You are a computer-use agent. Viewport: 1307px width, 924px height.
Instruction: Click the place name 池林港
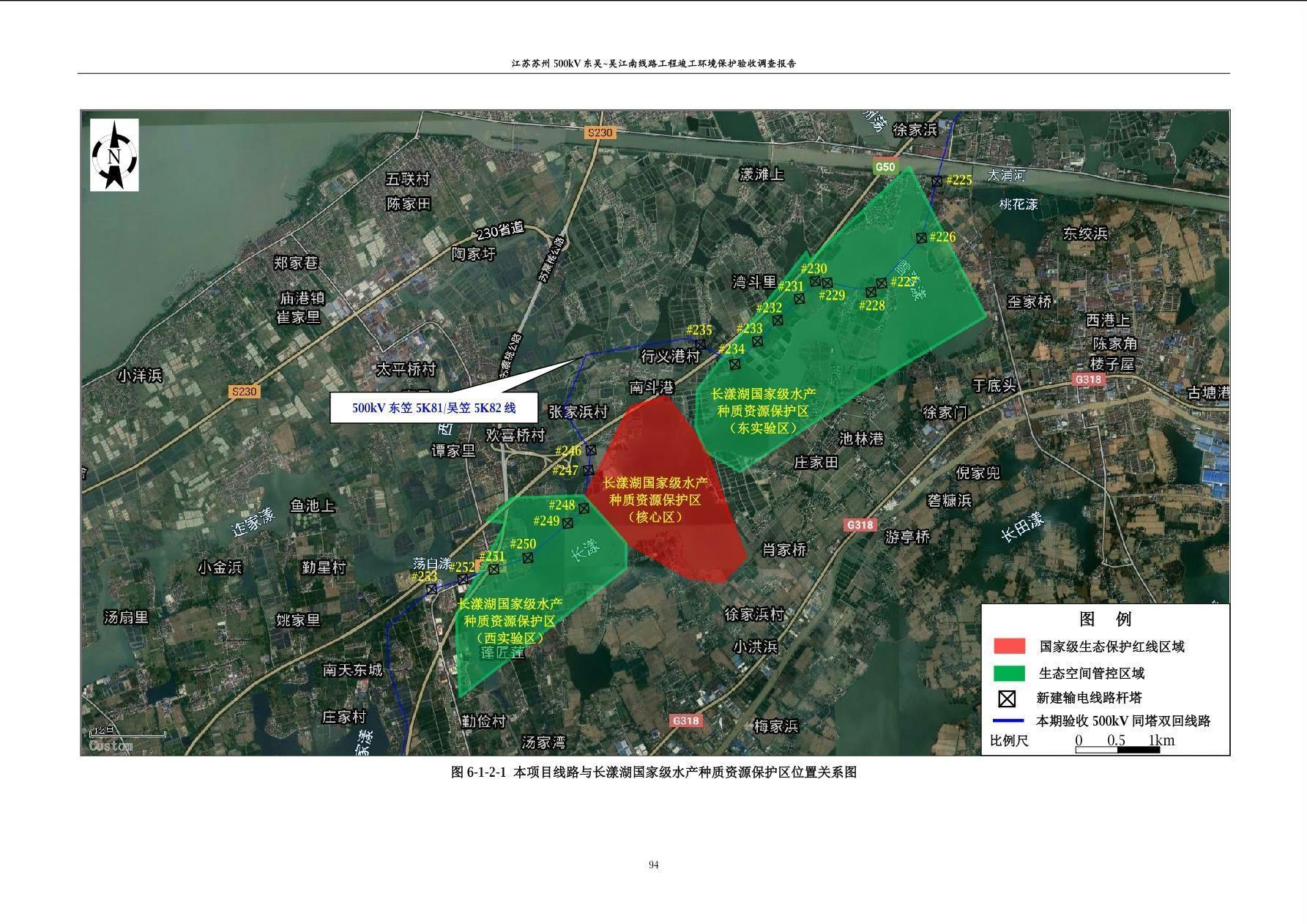click(861, 438)
